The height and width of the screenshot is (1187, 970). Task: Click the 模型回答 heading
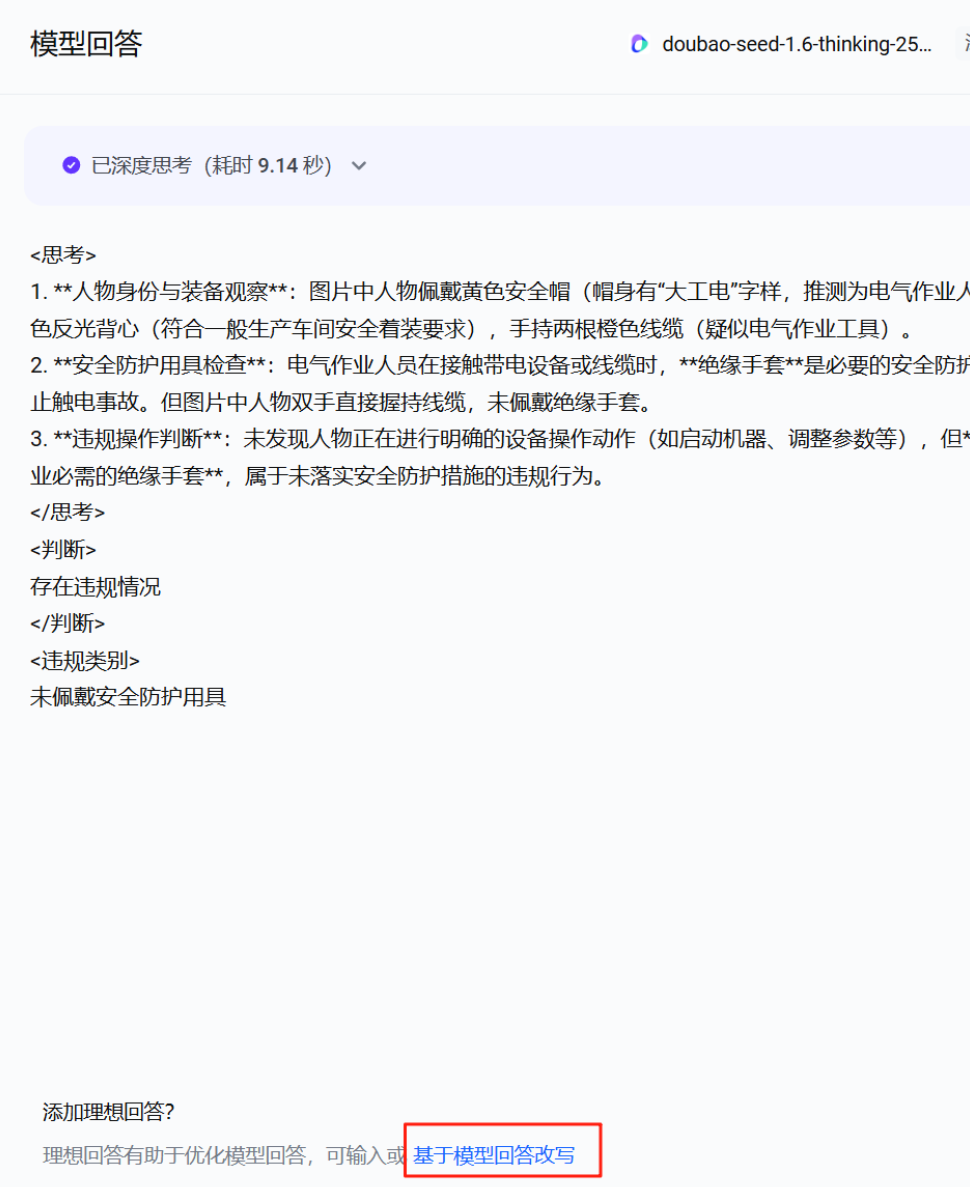(x=86, y=44)
